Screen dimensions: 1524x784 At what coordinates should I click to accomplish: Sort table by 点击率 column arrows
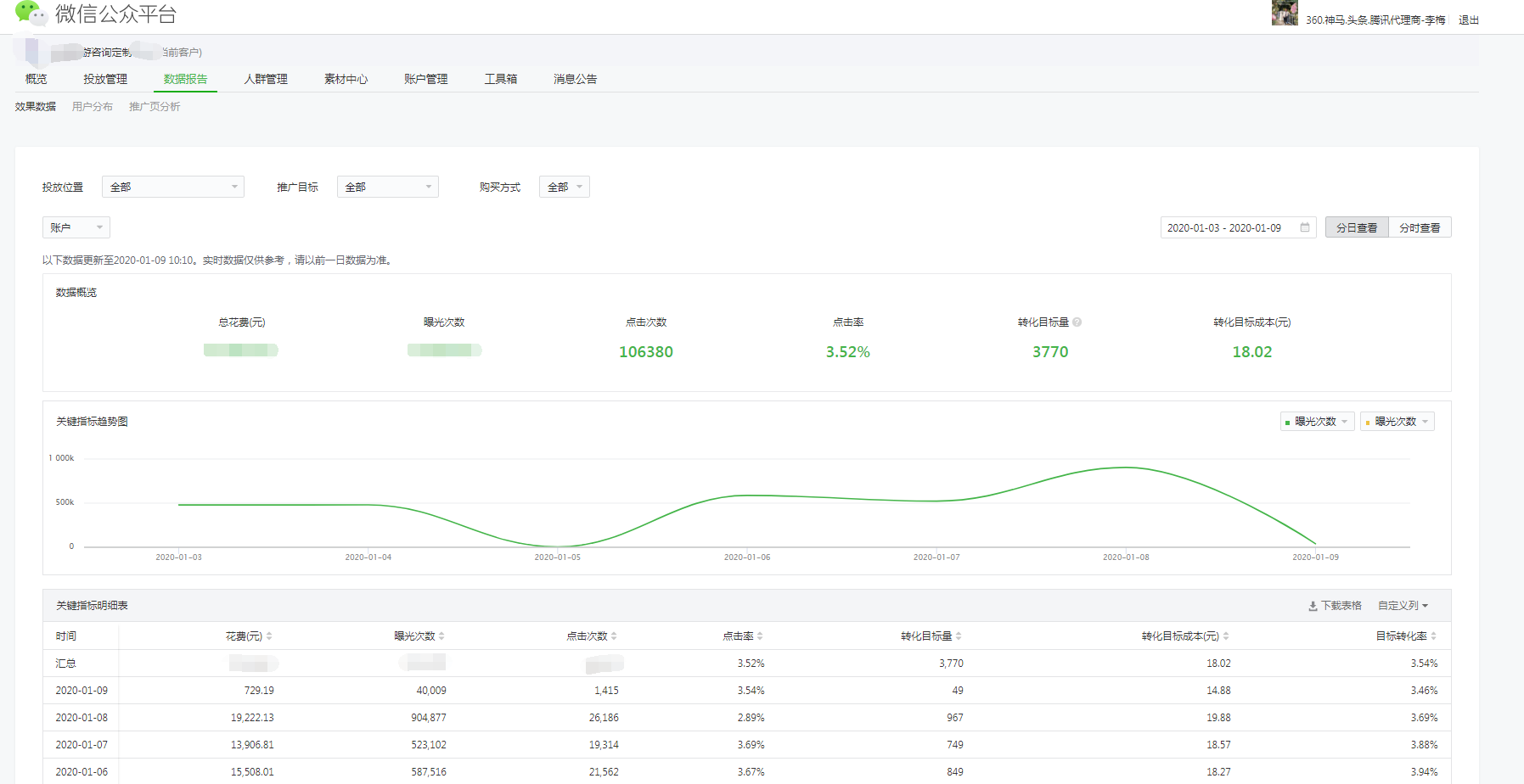coord(760,636)
